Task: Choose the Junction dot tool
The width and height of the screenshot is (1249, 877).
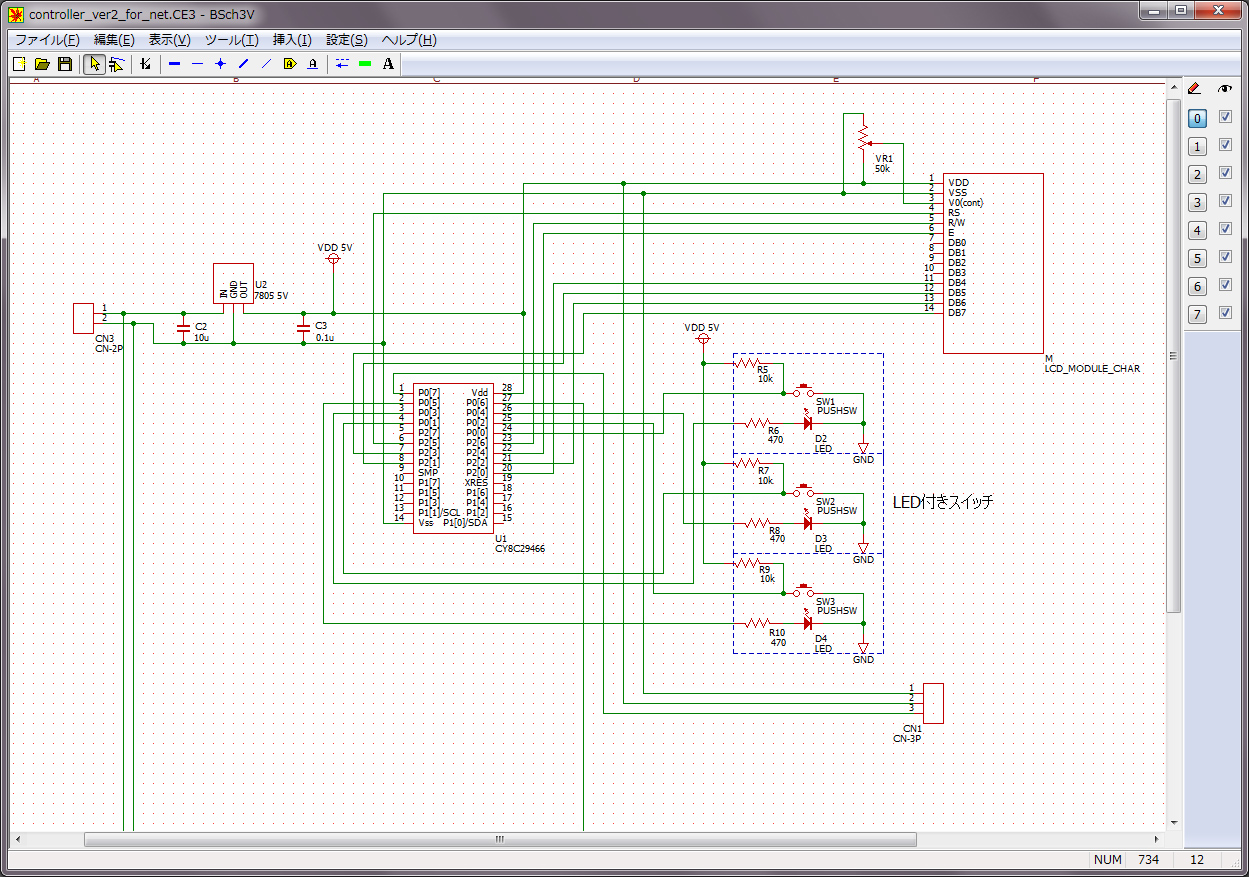Action: coord(220,64)
